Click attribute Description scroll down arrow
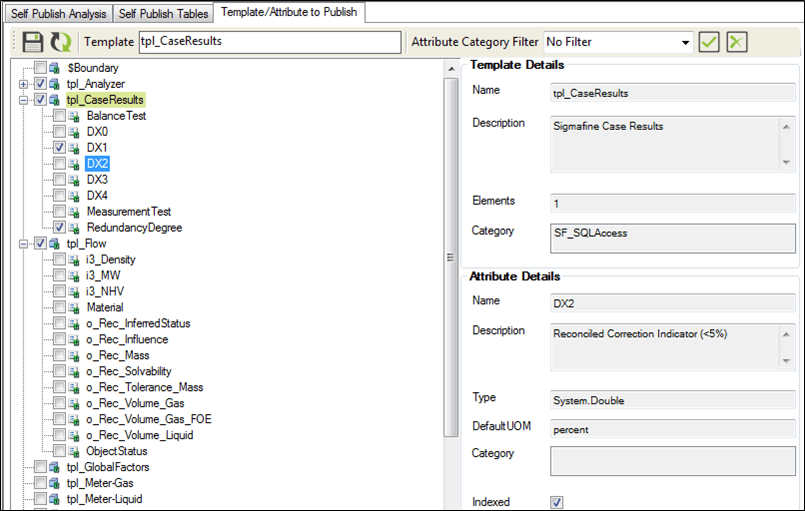Image resolution: width=805 pixels, height=511 pixels. coord(786,361)
